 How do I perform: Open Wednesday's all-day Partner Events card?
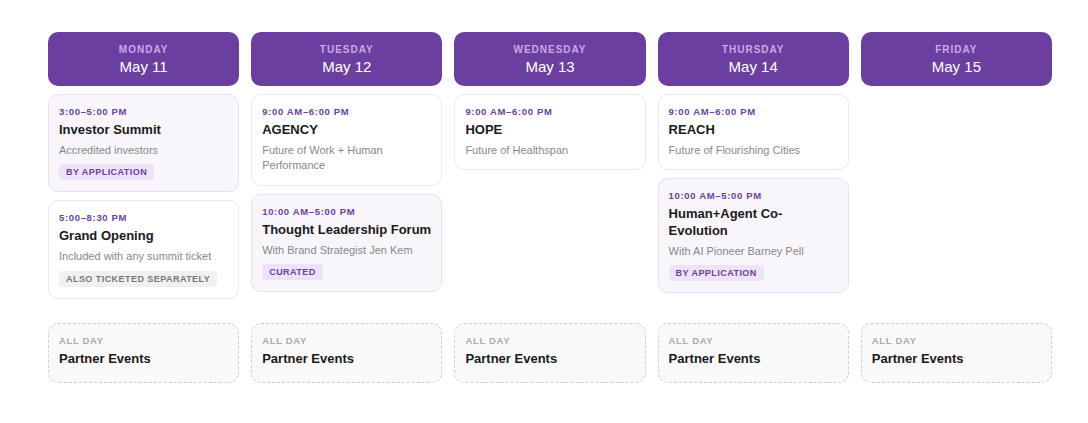[x=549, y=352]
